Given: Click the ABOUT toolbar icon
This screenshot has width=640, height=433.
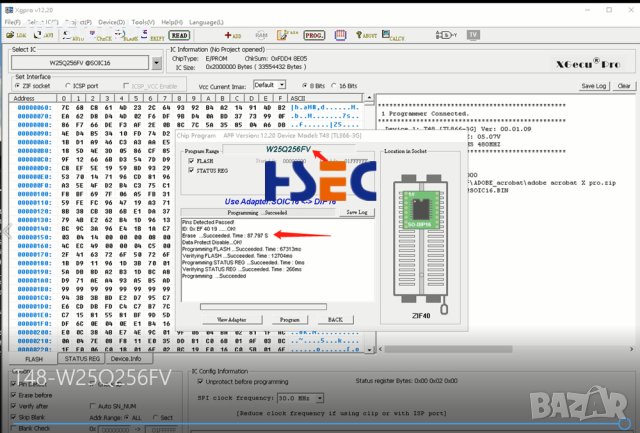Looking at the screenshot, I should 366,35.
